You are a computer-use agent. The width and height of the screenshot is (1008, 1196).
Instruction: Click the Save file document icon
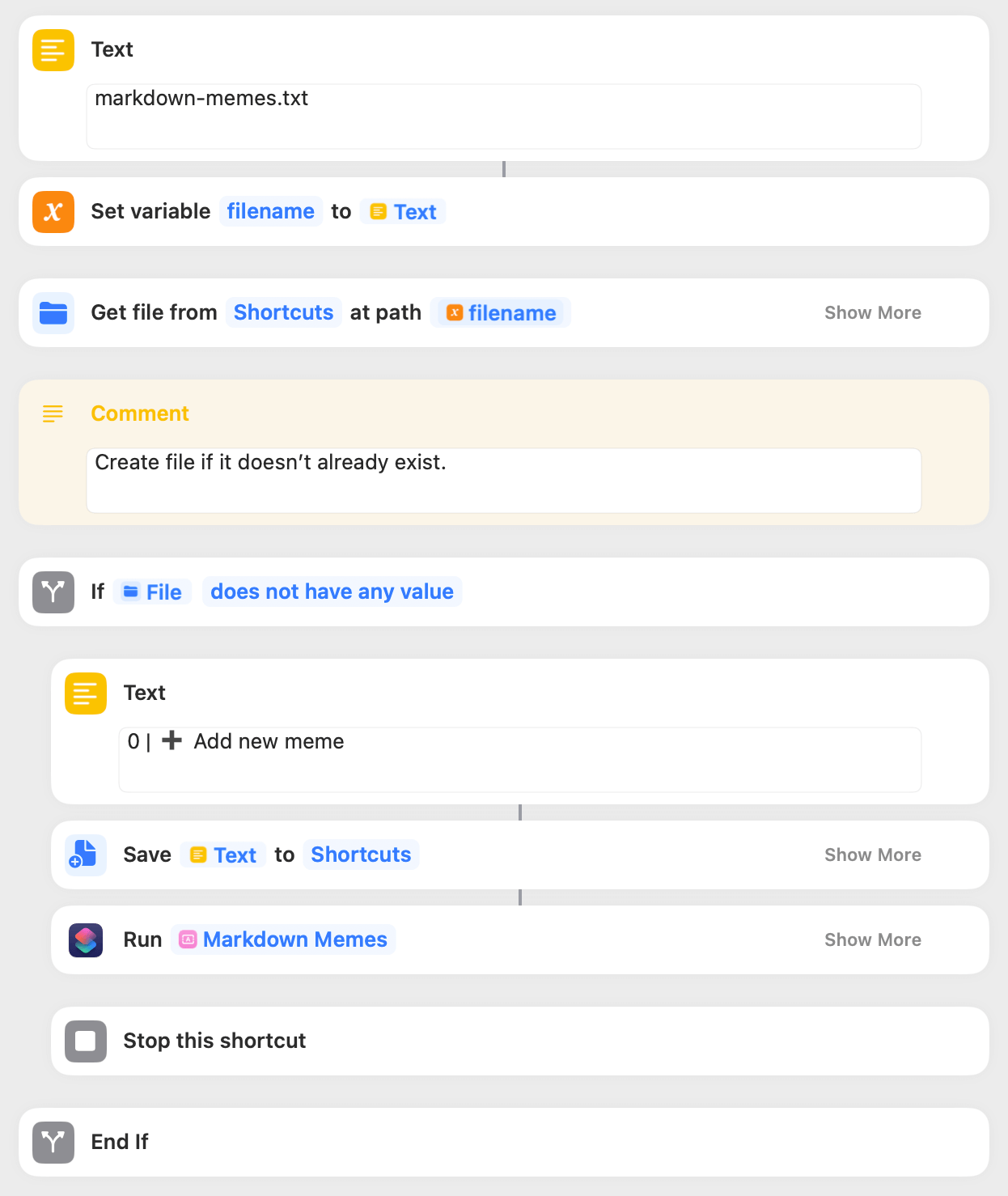coord(86,855)
